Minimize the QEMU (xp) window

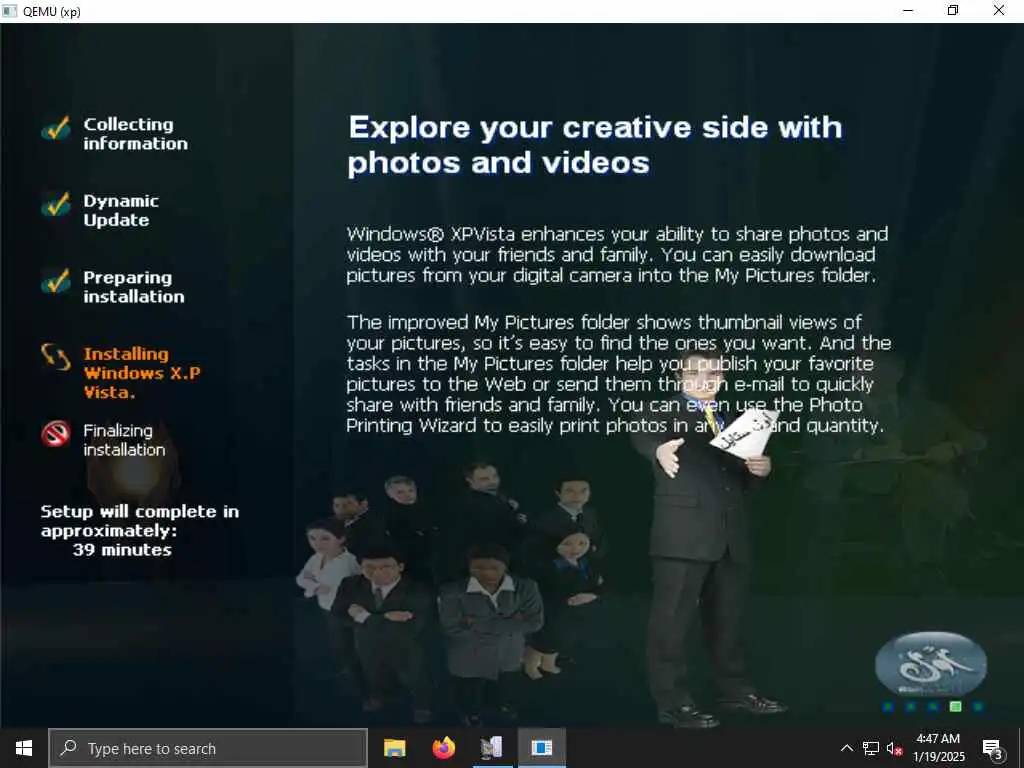click(x=908, y=10)
